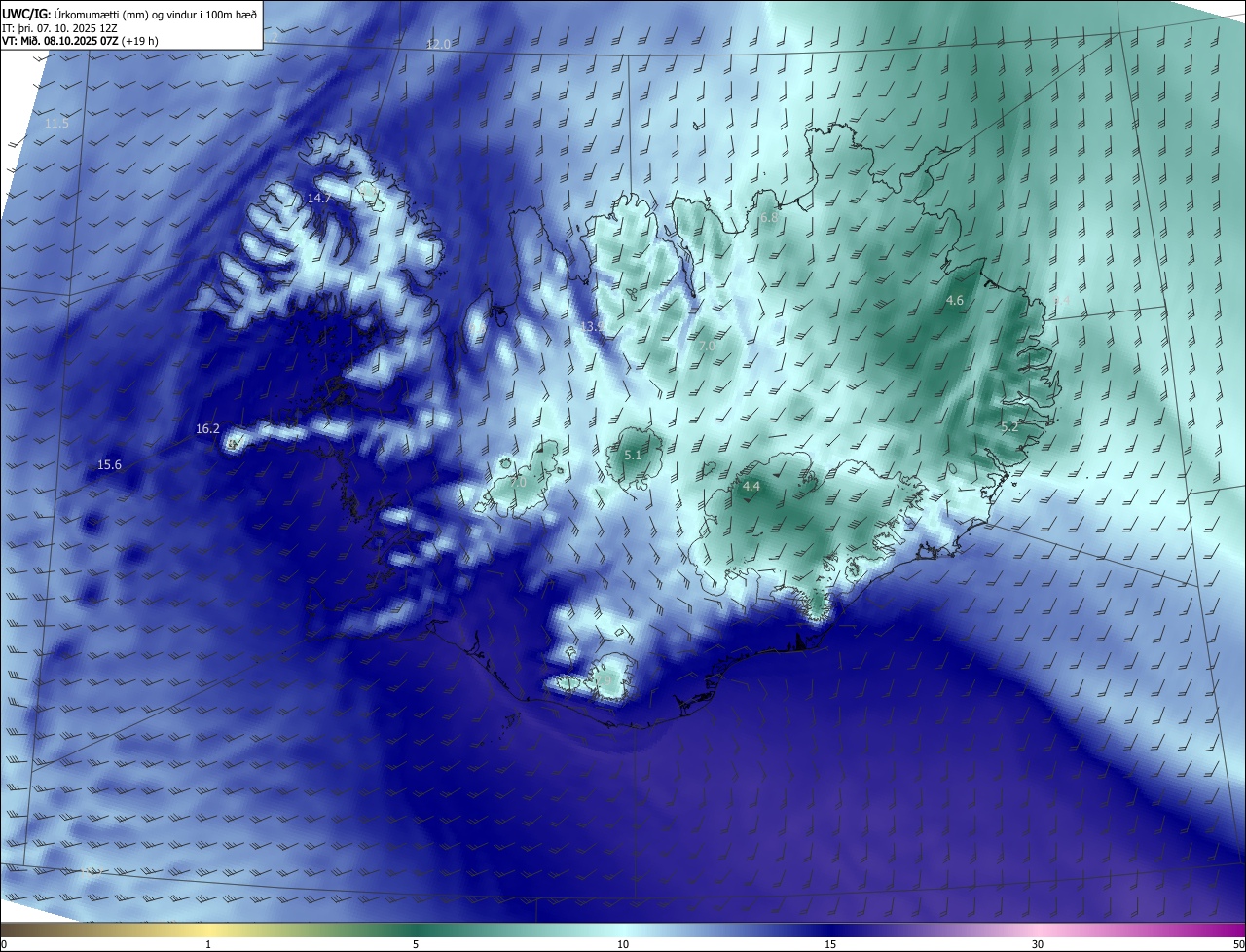This screenshot has width=1246, height=952.
Task: Select the valid time line 'VT: Mið. 08.10.2025 07Z (+19 h)'
Action: click(81, 41)
